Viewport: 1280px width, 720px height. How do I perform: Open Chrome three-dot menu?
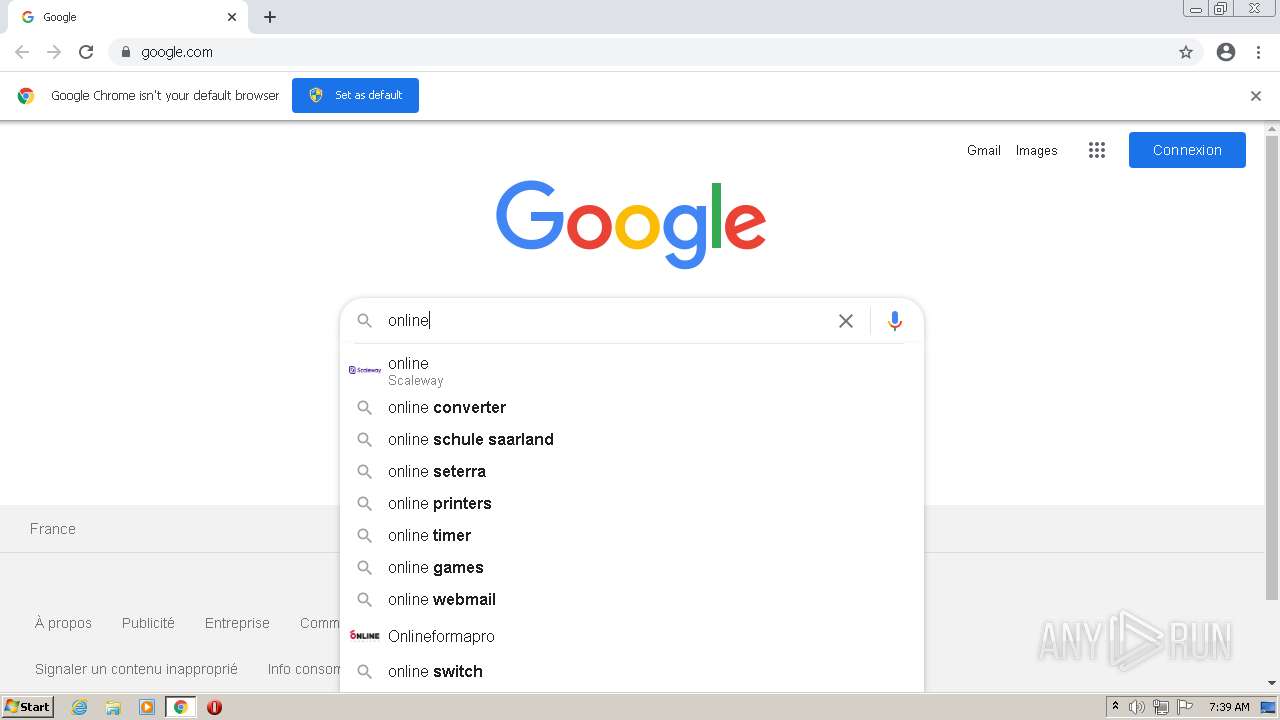point(1258,52)
